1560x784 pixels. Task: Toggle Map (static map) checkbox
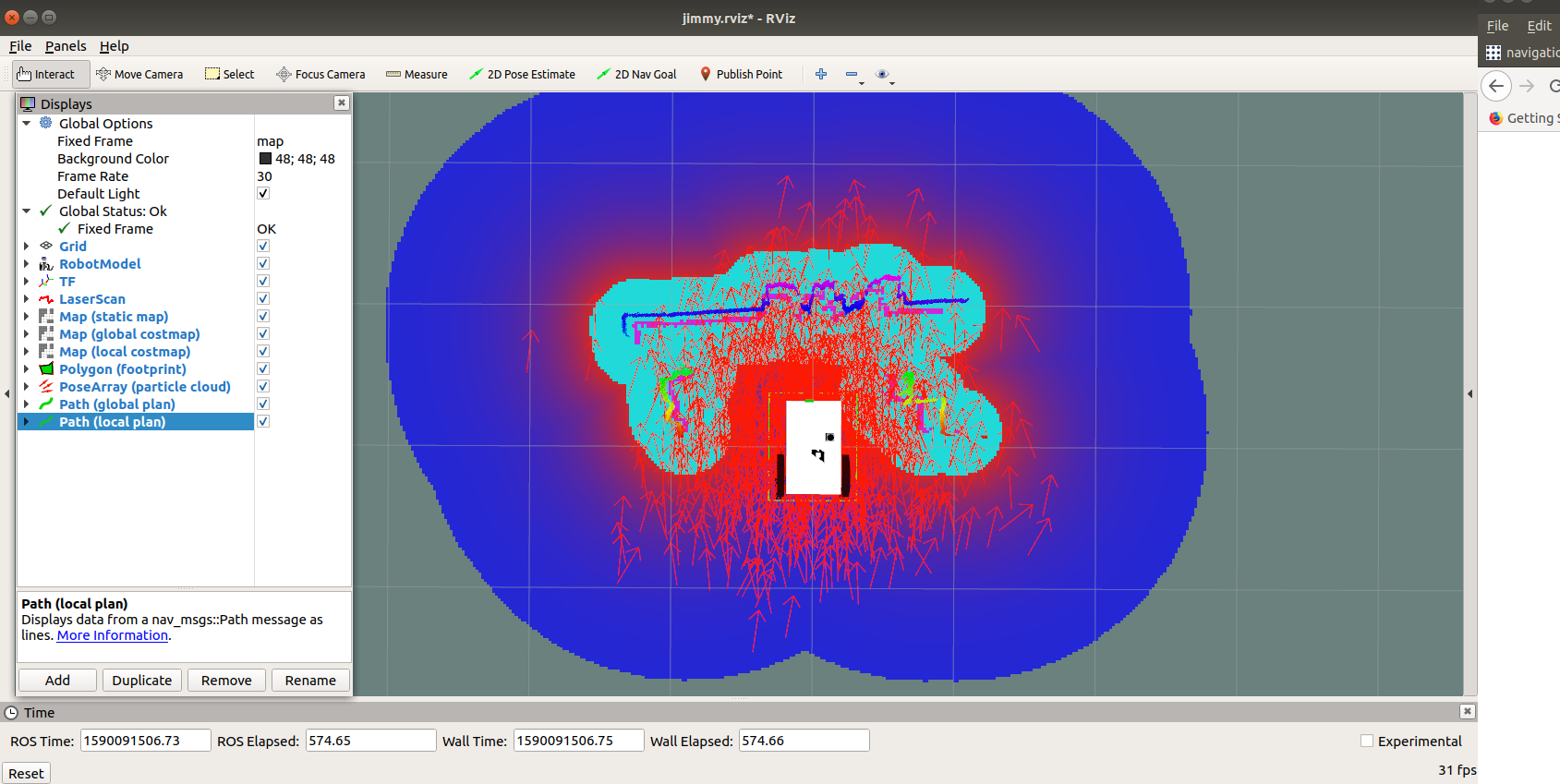tap(263, 316)
